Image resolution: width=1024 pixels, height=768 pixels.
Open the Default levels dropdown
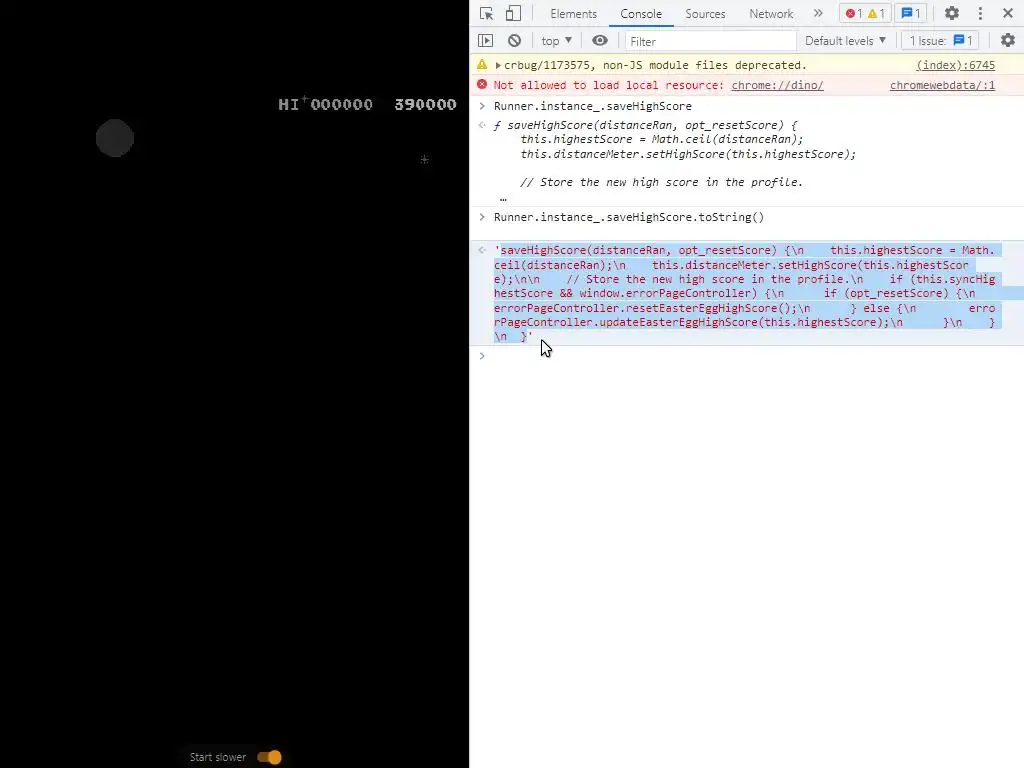click(845, 40)
